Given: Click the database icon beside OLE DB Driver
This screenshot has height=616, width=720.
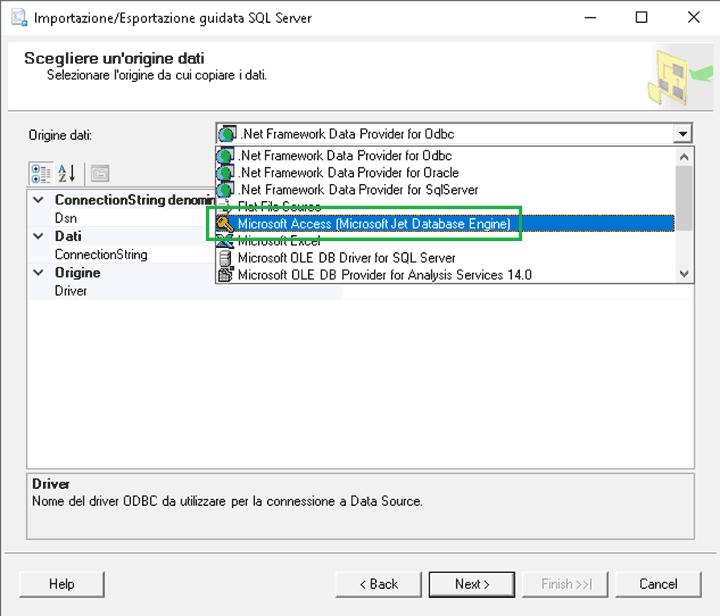Looking at the screenshot, I should tap(225, 258).
